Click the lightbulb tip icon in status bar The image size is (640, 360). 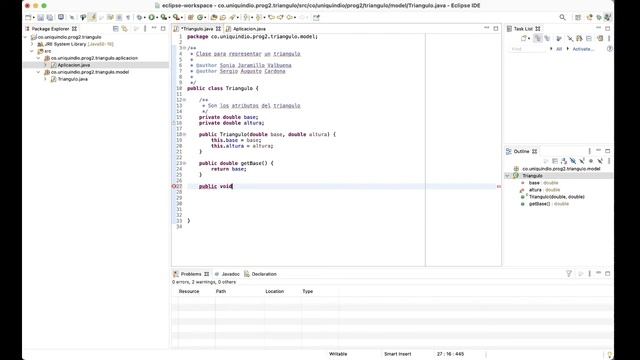(x=609, y=355)
